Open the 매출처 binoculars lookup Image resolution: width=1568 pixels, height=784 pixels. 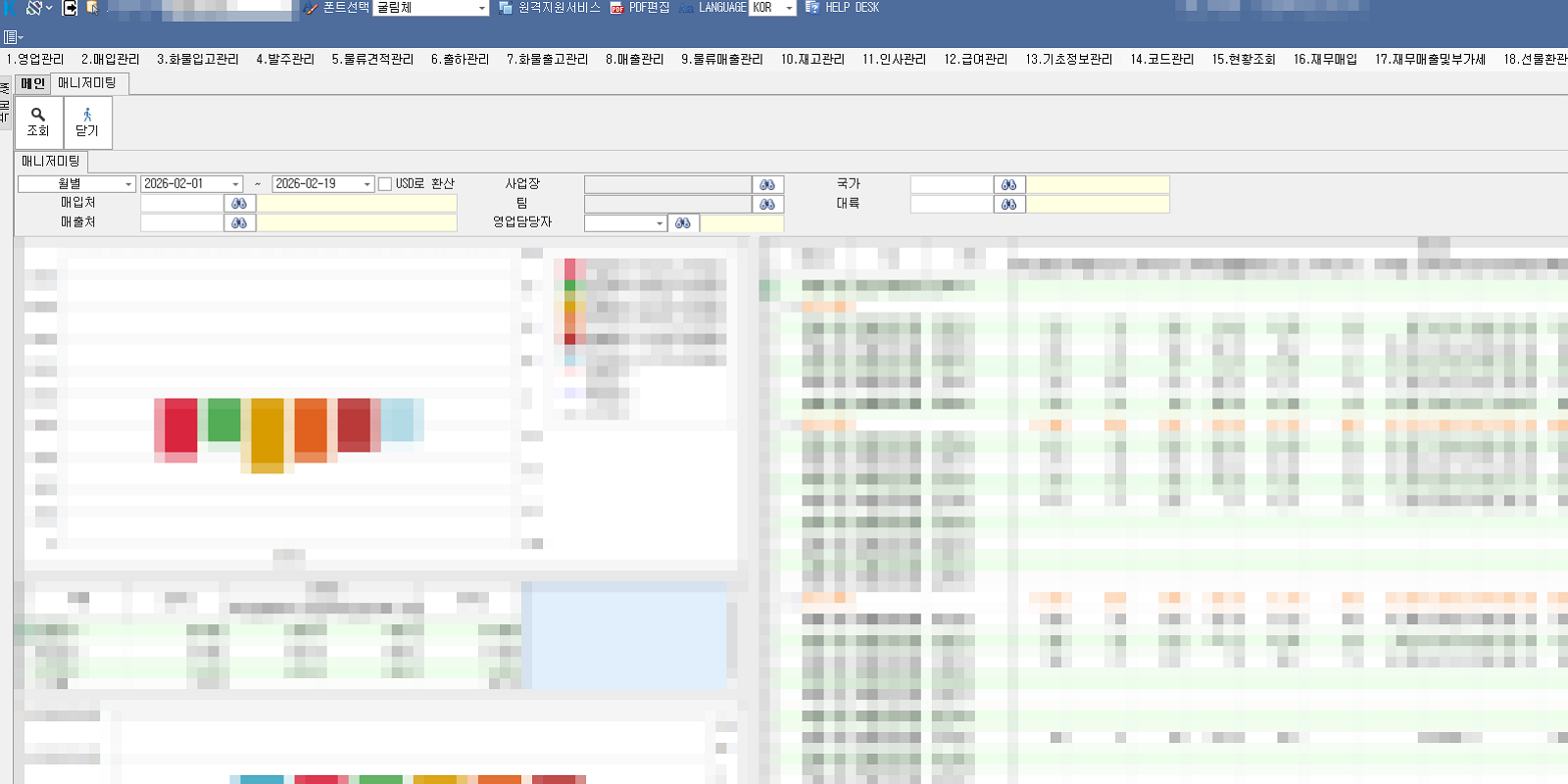239,223
